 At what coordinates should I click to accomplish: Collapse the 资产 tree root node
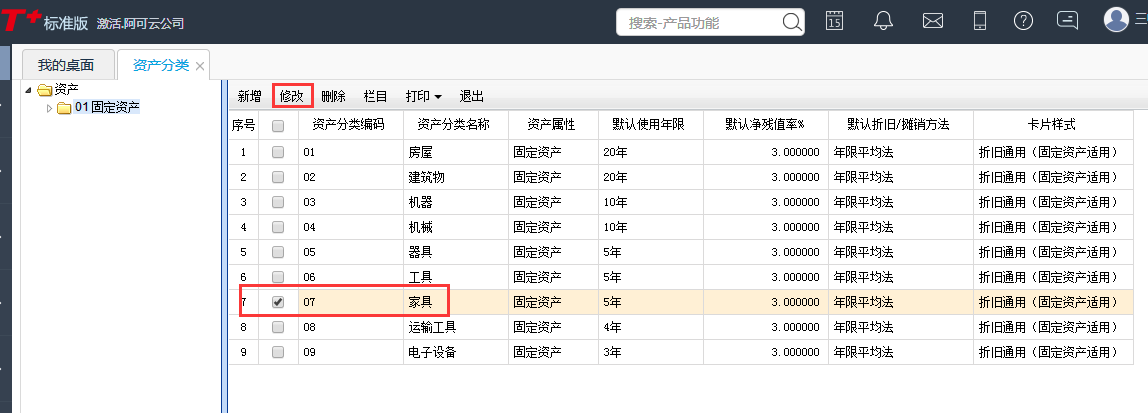[x=28, y=90]
